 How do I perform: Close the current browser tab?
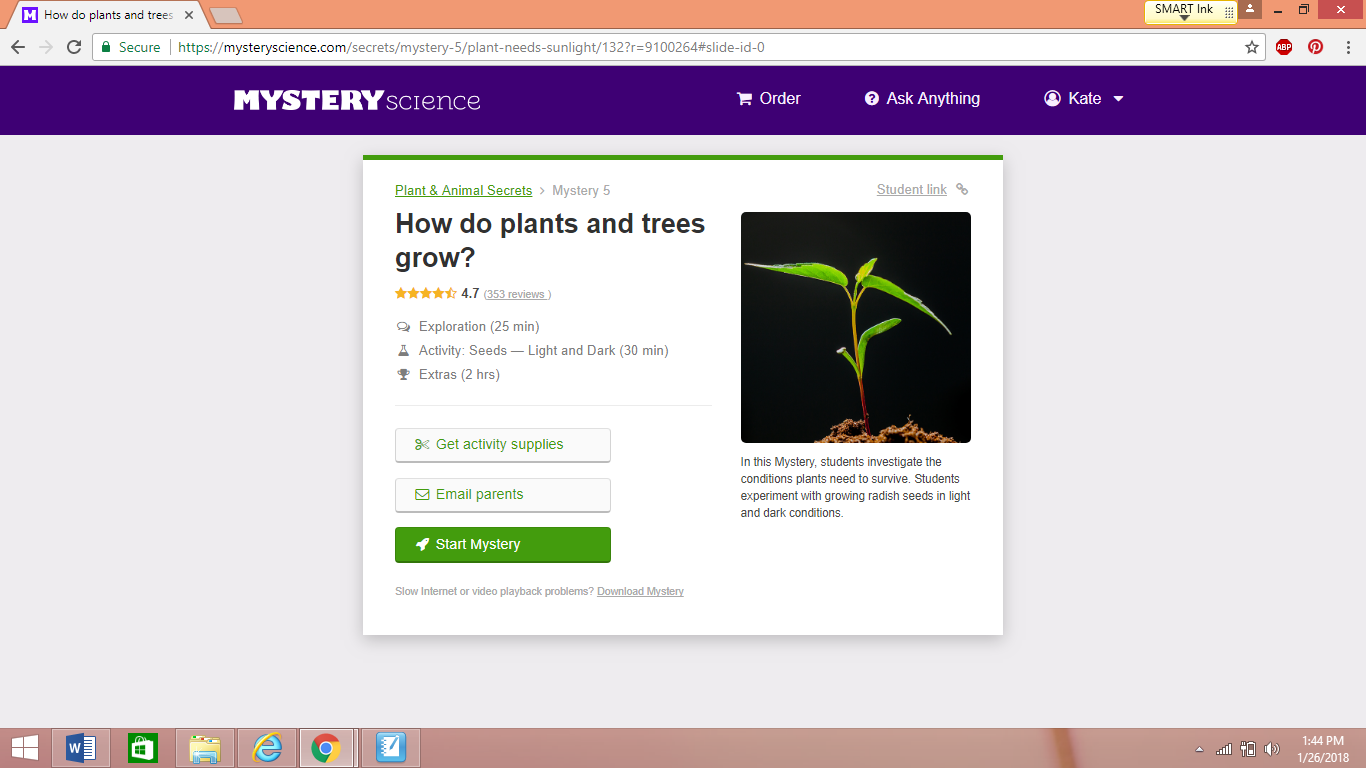click(189, 15)
